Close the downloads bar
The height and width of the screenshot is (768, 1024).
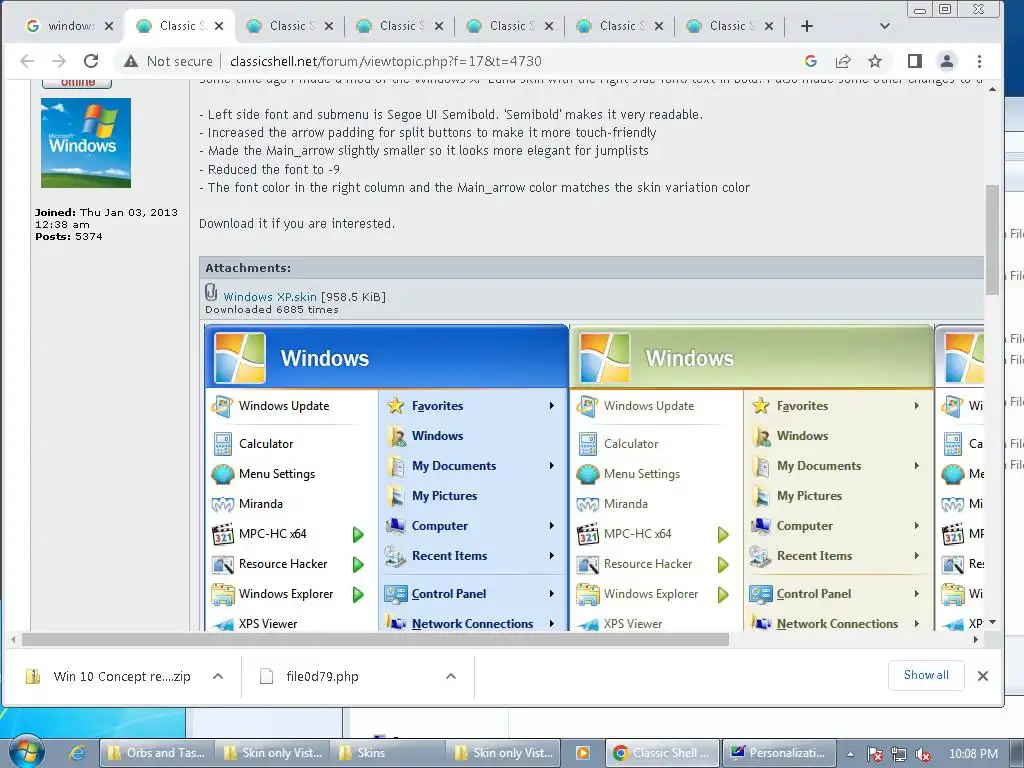pyautogui.click(x=983, y=676)
